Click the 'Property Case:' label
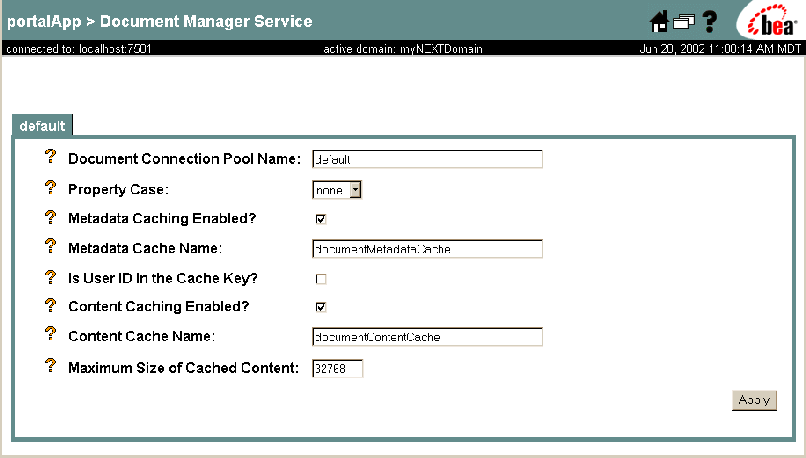 tap(118, 190)
